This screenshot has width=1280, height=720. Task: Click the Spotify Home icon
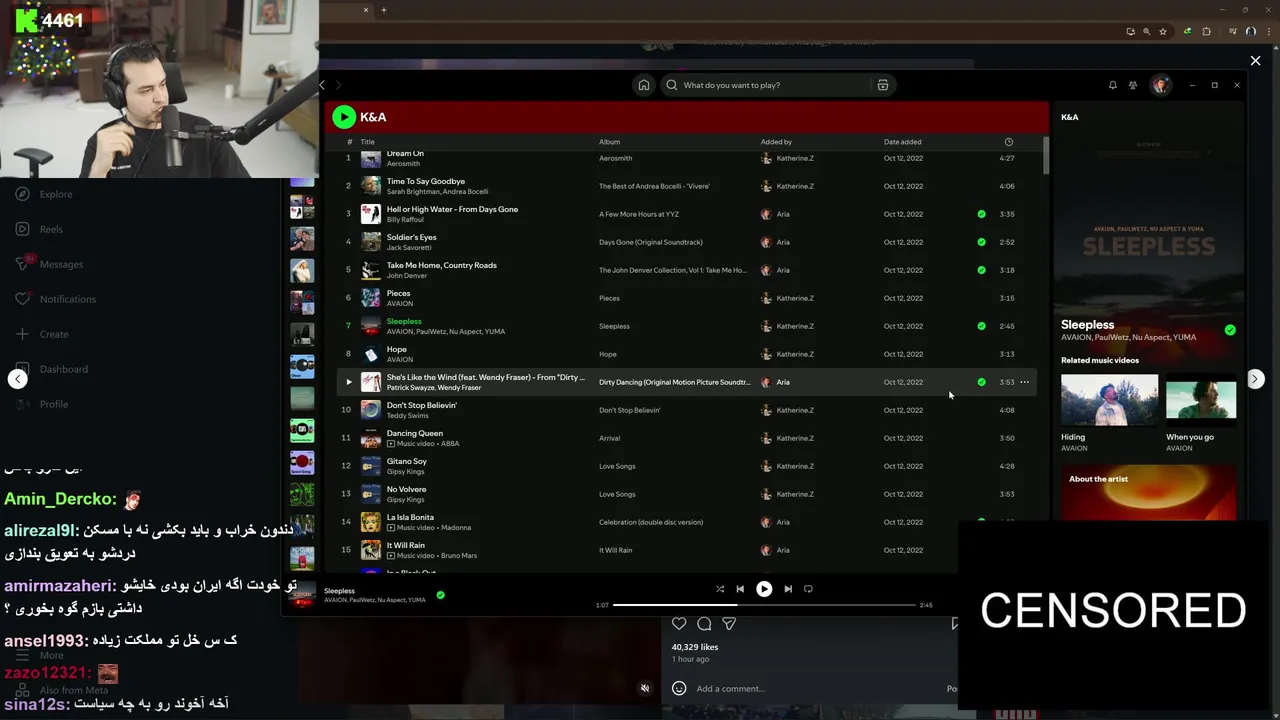pyautogui.click(x=644, y=85)
